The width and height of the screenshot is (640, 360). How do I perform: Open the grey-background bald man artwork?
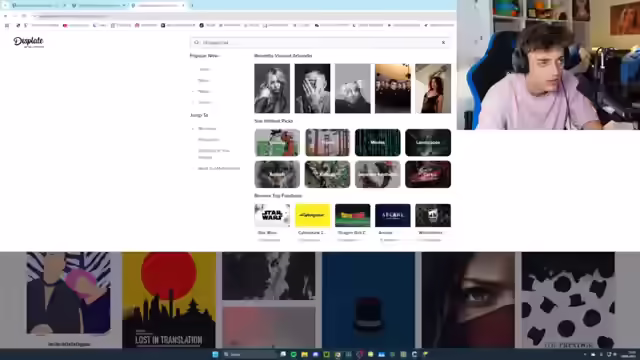(x=353, y=88)
